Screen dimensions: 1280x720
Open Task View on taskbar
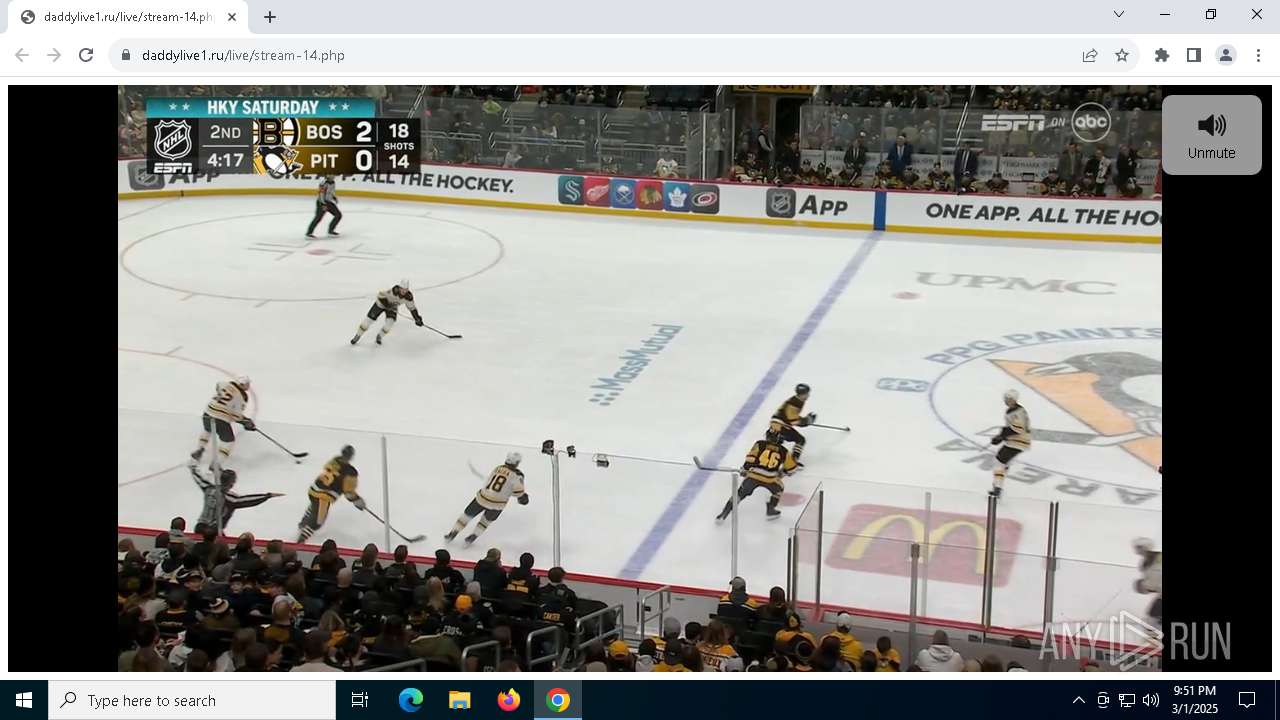point(360,700)
